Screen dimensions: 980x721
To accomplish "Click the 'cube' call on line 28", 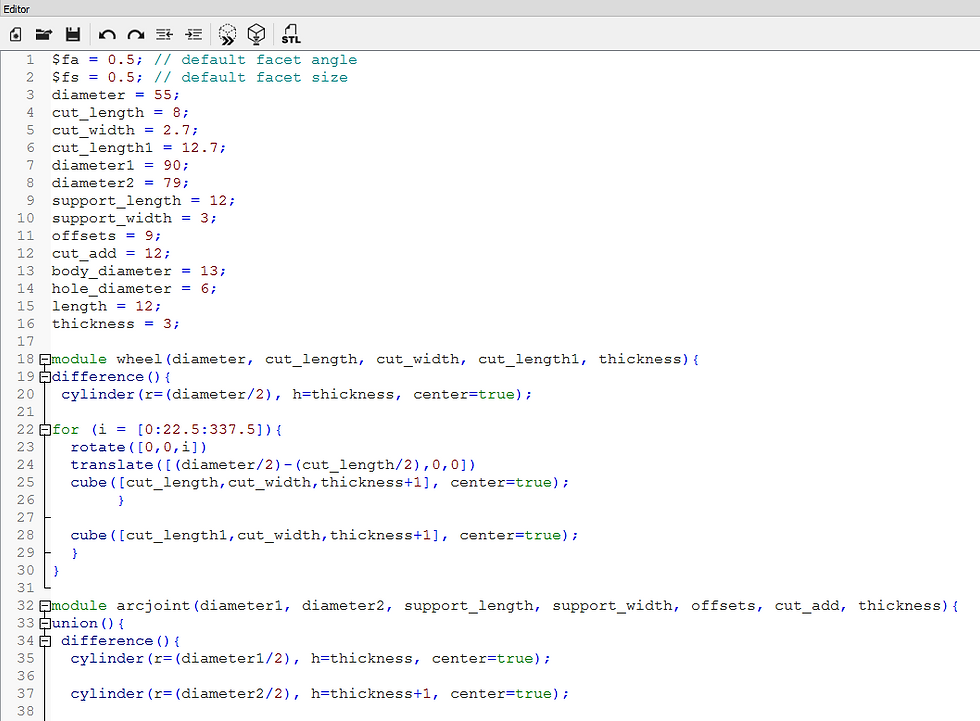I will click(x=89, y=535).
